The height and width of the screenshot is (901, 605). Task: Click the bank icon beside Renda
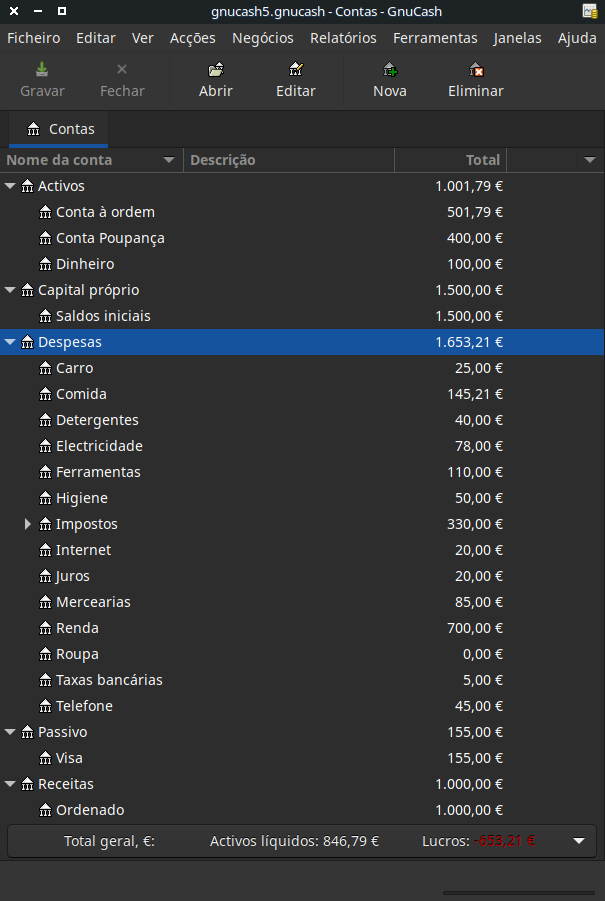[45, 628]
